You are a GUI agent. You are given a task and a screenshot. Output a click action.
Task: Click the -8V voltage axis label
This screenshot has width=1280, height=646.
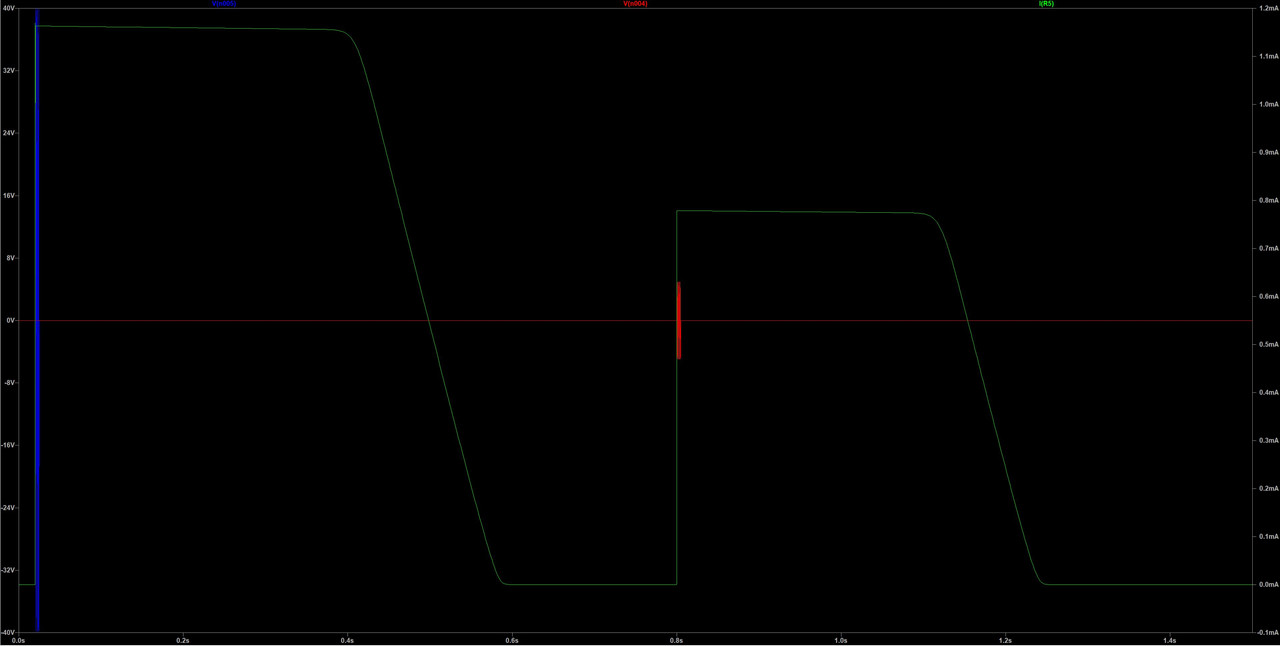[x=10, y=383]
